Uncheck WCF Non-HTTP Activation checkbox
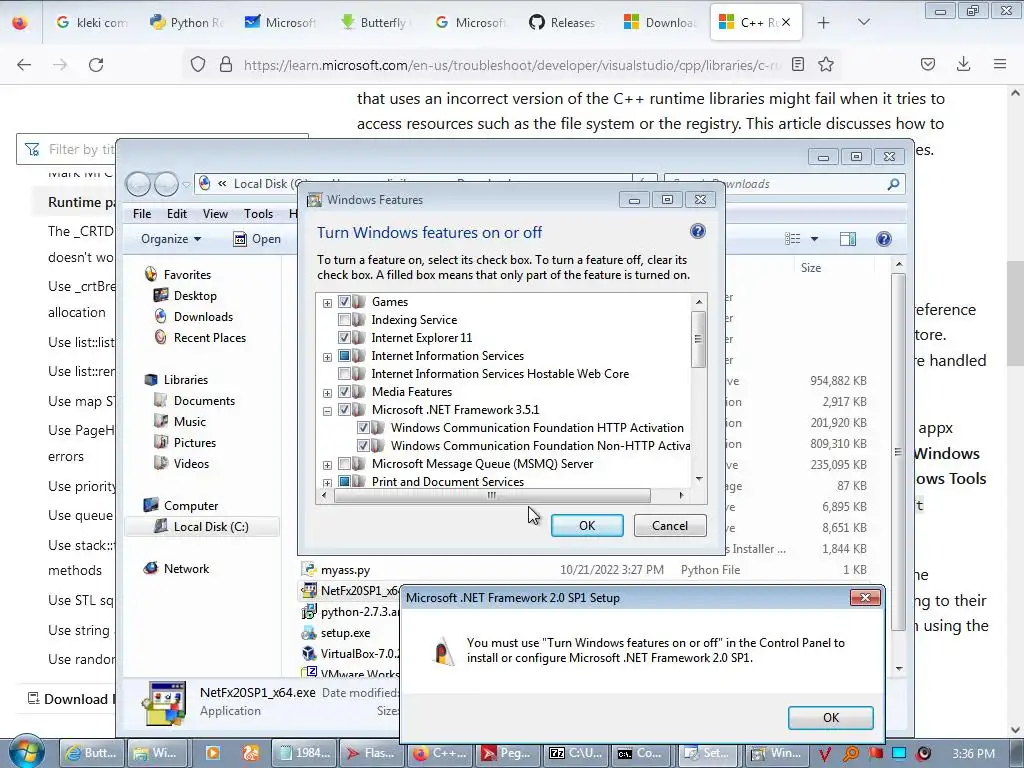The image size is (1024, 768). [x=363, y=446]
